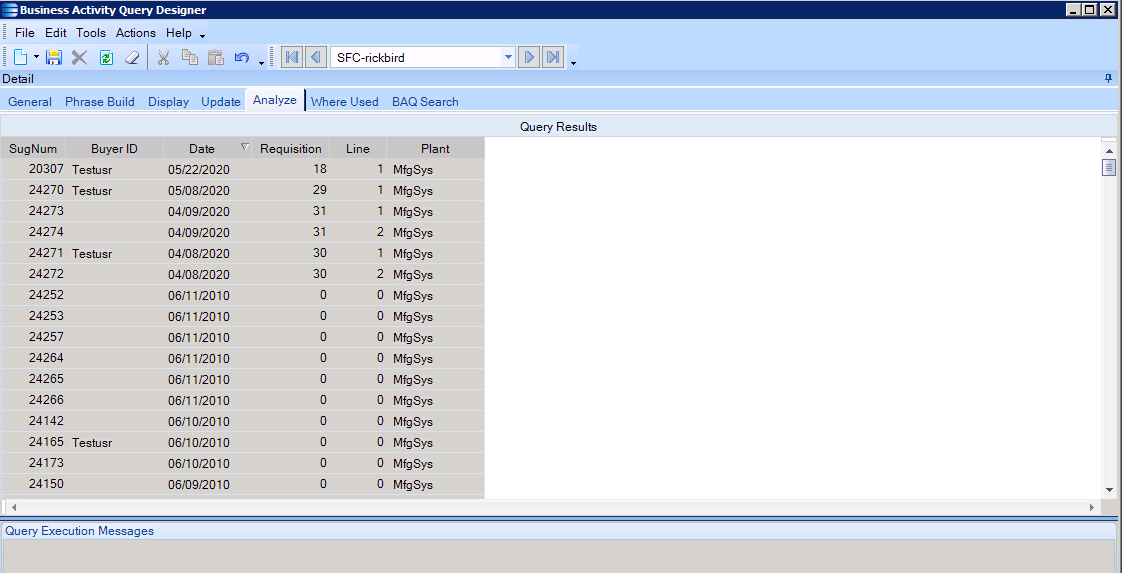The width and height of the screenshot is (1126, 573).
Task: Open the Actions menu
Action: [x=136, y=33]
